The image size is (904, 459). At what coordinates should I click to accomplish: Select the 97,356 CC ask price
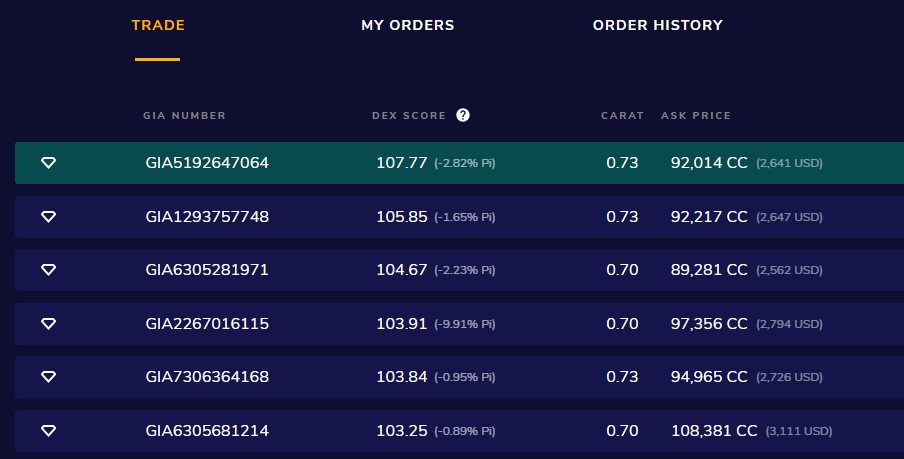(709, 324)
